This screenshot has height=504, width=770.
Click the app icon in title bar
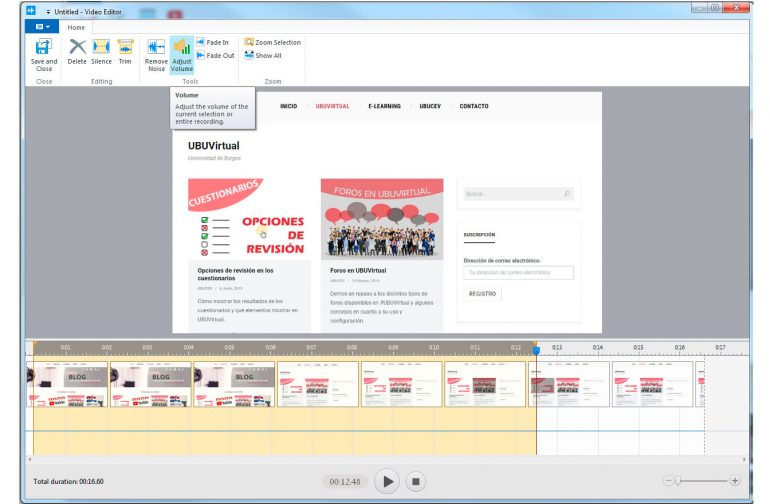[x=31, y=10]
